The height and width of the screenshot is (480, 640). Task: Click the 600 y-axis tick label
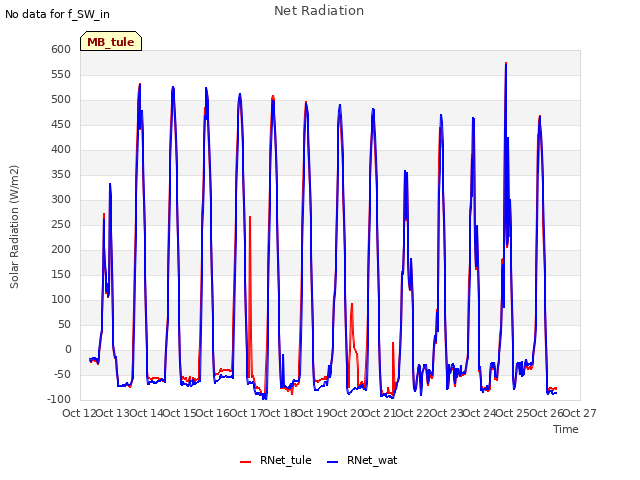pos(61,49)
